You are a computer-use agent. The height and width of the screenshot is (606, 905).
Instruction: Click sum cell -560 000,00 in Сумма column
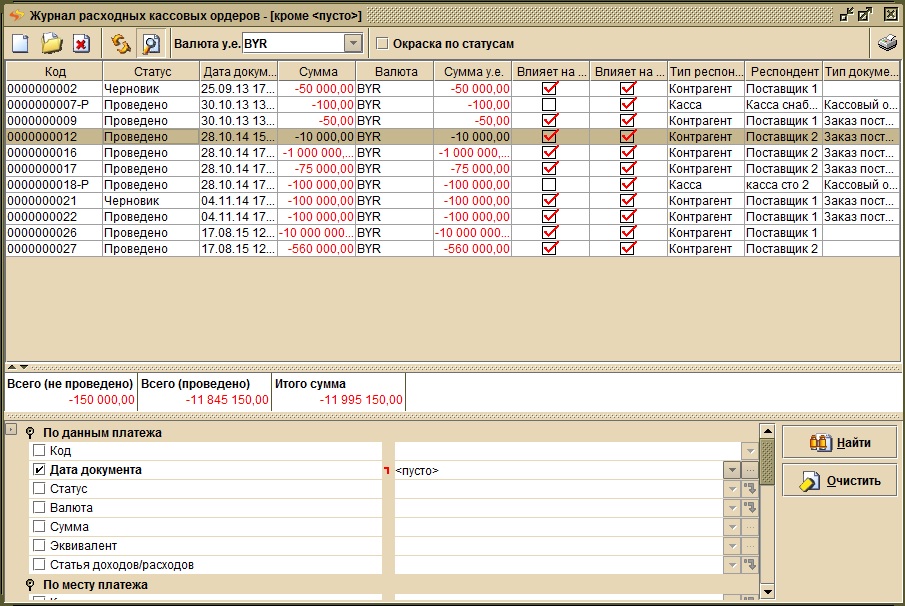tap(317, 249)
